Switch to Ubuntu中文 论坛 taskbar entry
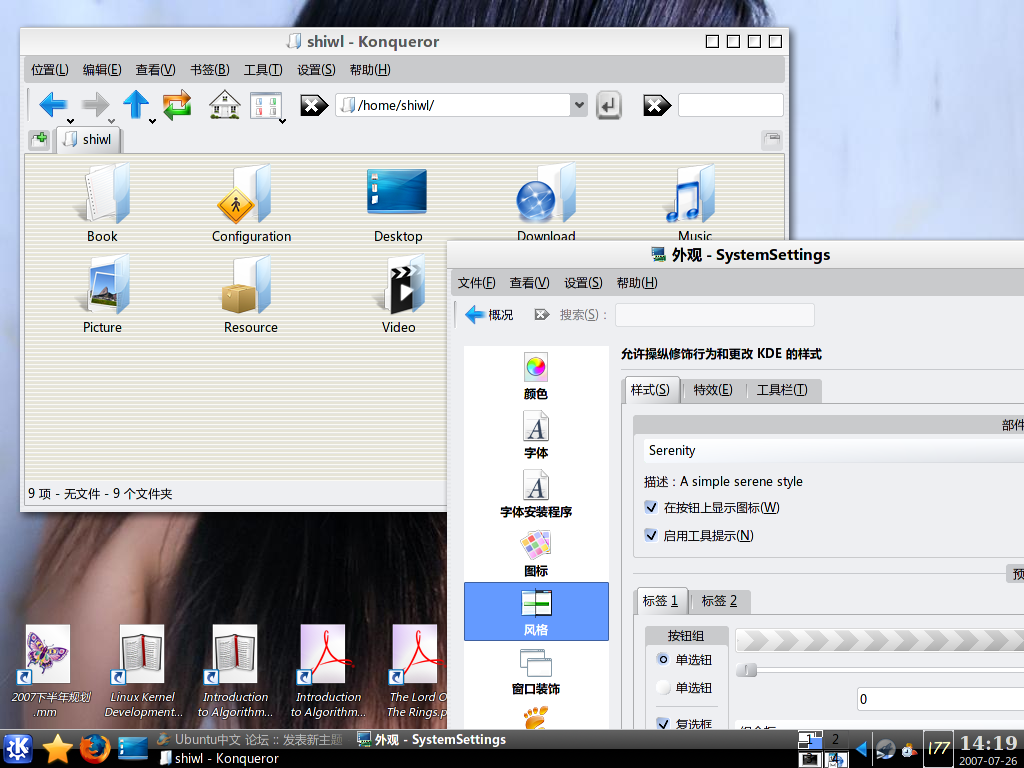 (x=250, y=740)
